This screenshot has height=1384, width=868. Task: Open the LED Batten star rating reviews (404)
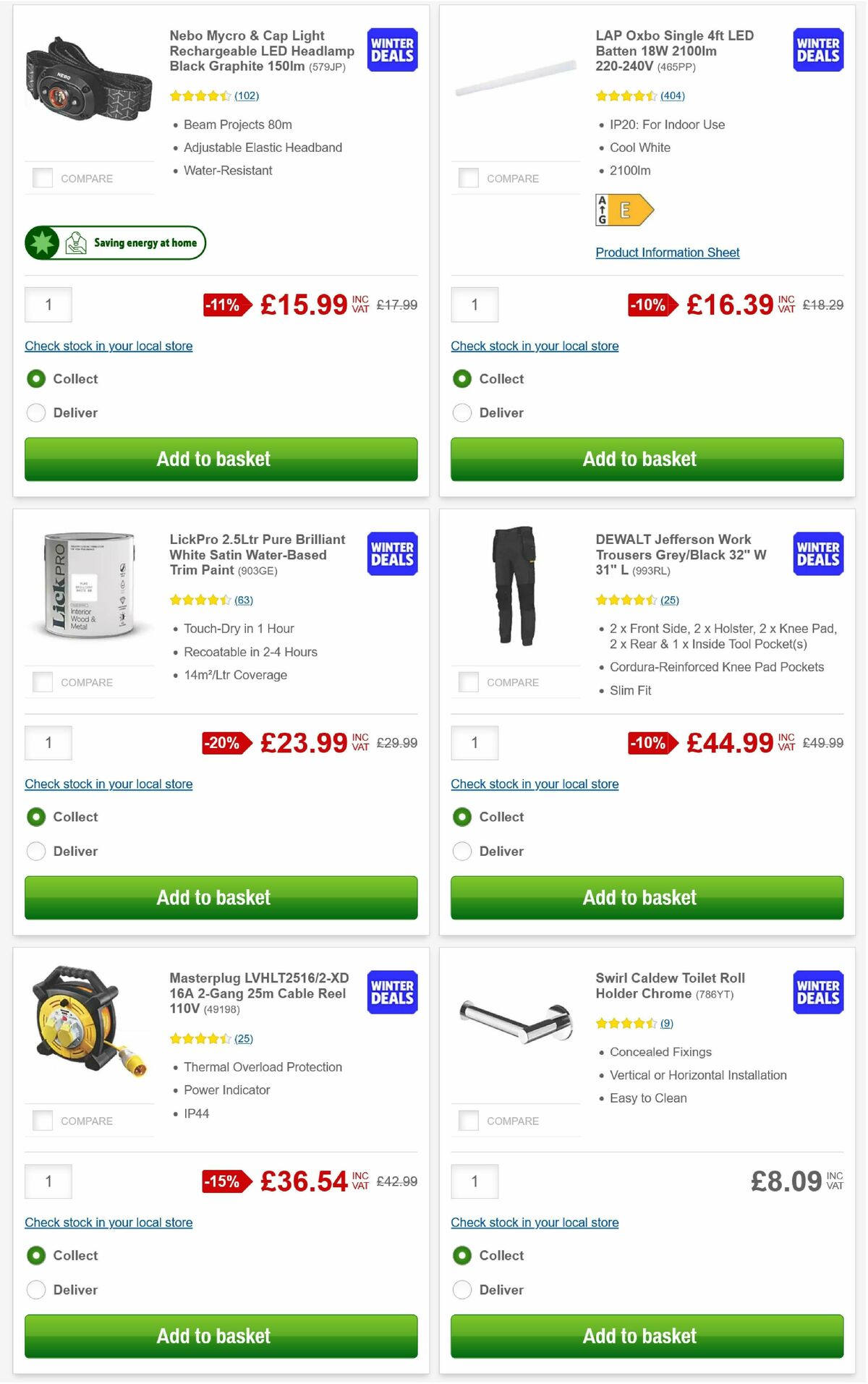pos(673,95)
